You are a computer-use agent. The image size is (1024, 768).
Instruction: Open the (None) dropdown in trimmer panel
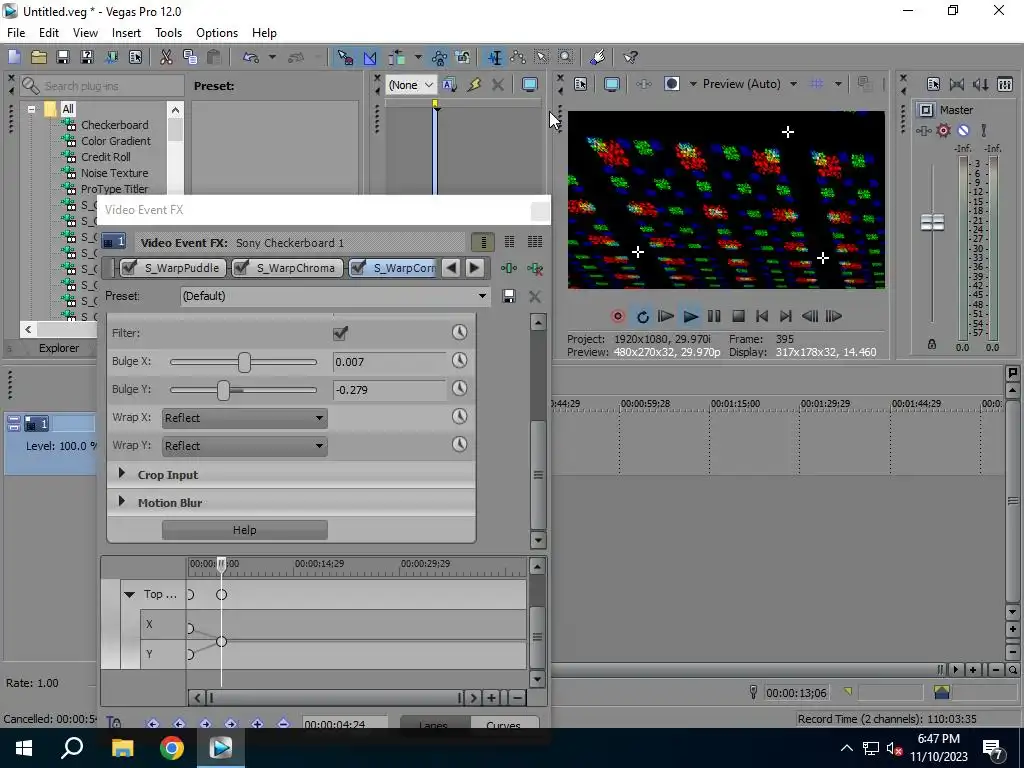(410, 85)
